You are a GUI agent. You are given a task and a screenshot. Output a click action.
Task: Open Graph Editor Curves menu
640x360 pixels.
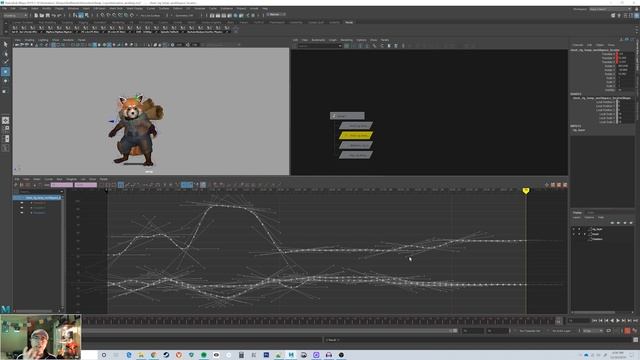coord(49,179)
